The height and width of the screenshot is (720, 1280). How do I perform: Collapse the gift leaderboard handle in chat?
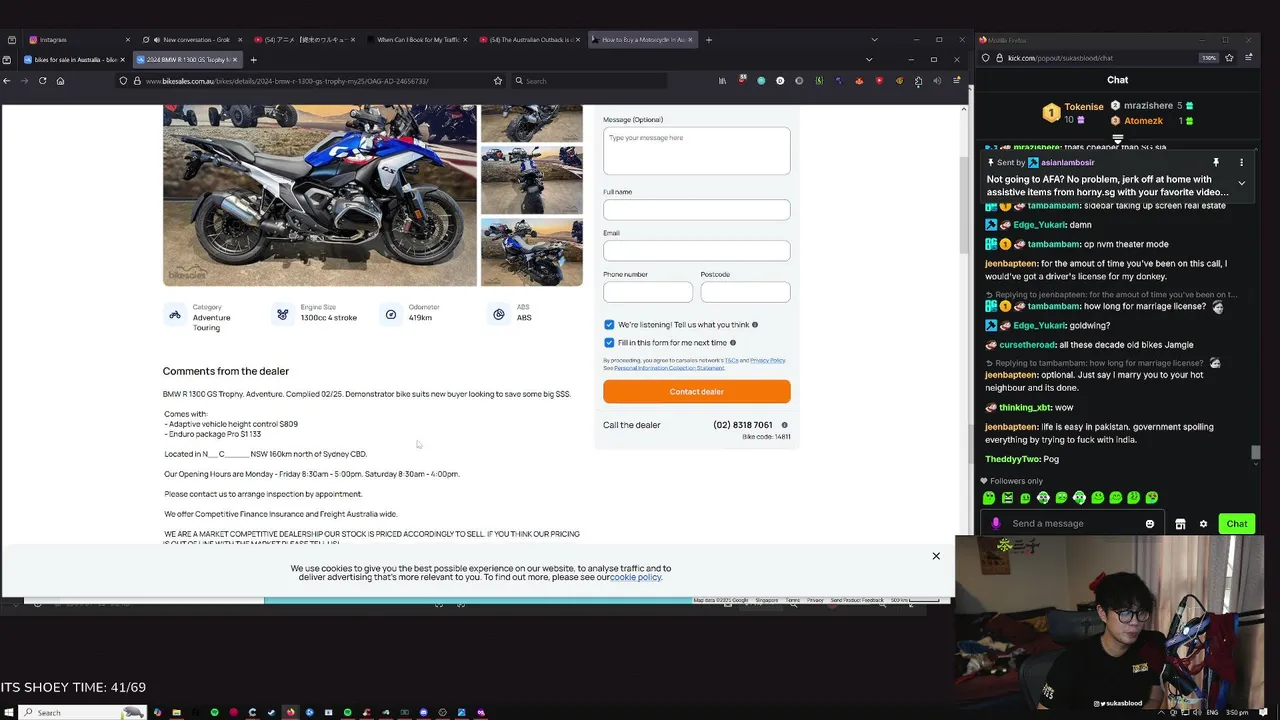(x=1118, y=139)
